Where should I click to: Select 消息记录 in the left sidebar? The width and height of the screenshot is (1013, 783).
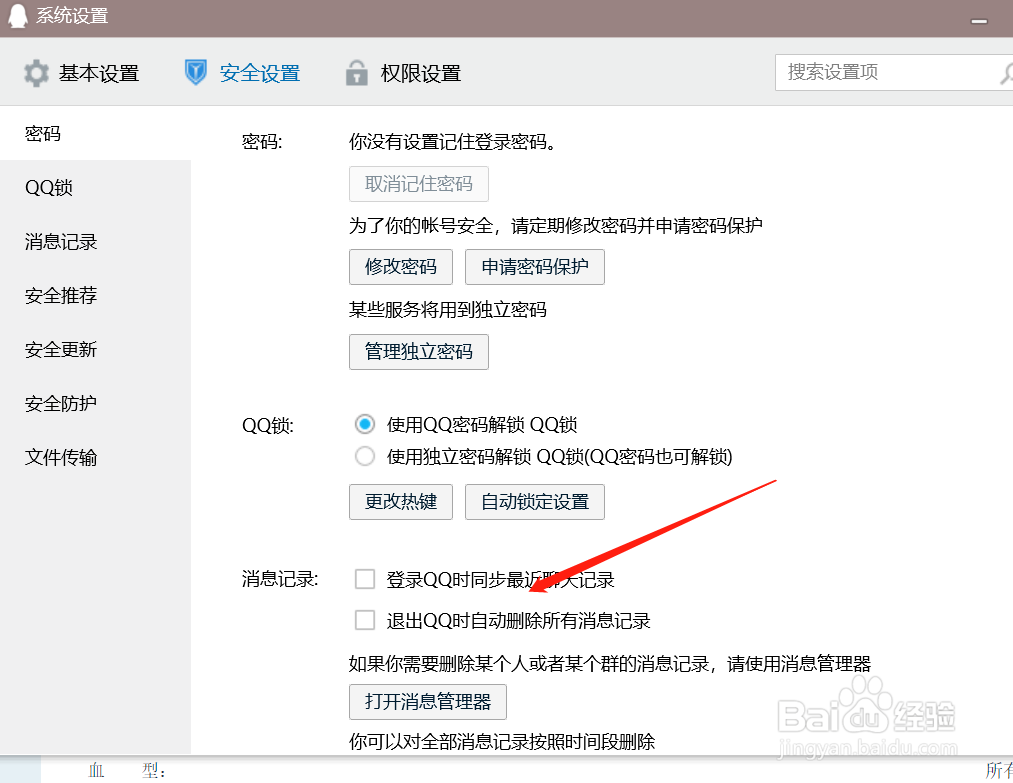click(x=95, y=242)
